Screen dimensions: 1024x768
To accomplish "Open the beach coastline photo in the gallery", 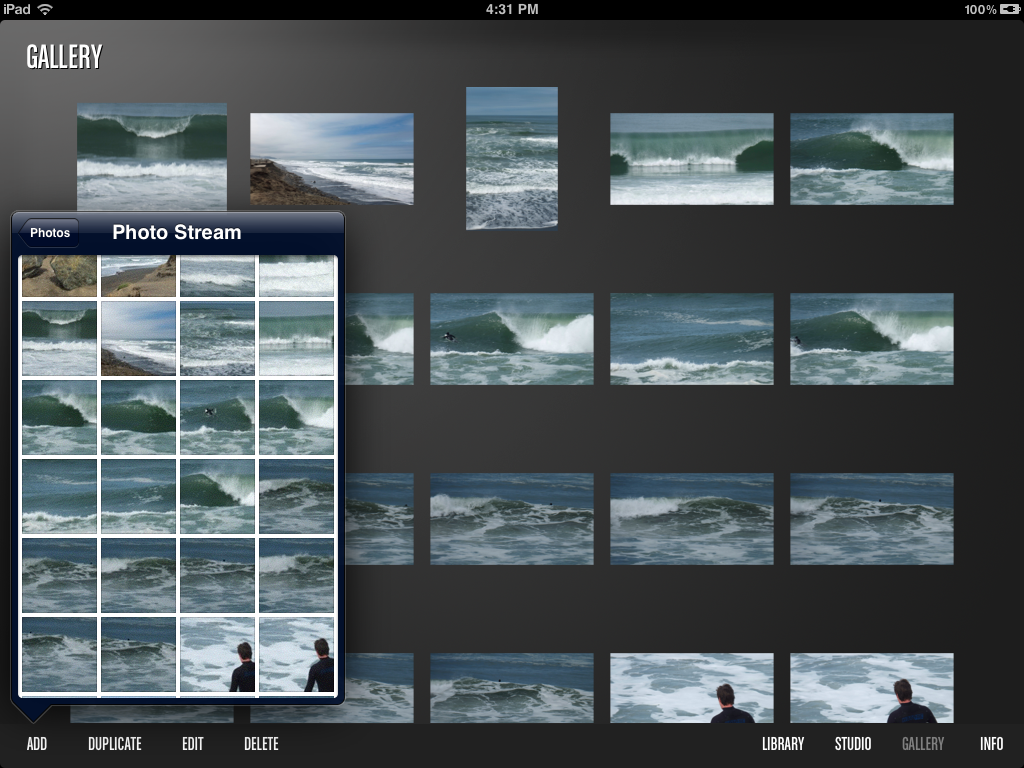I will click(x=331, y=159).
